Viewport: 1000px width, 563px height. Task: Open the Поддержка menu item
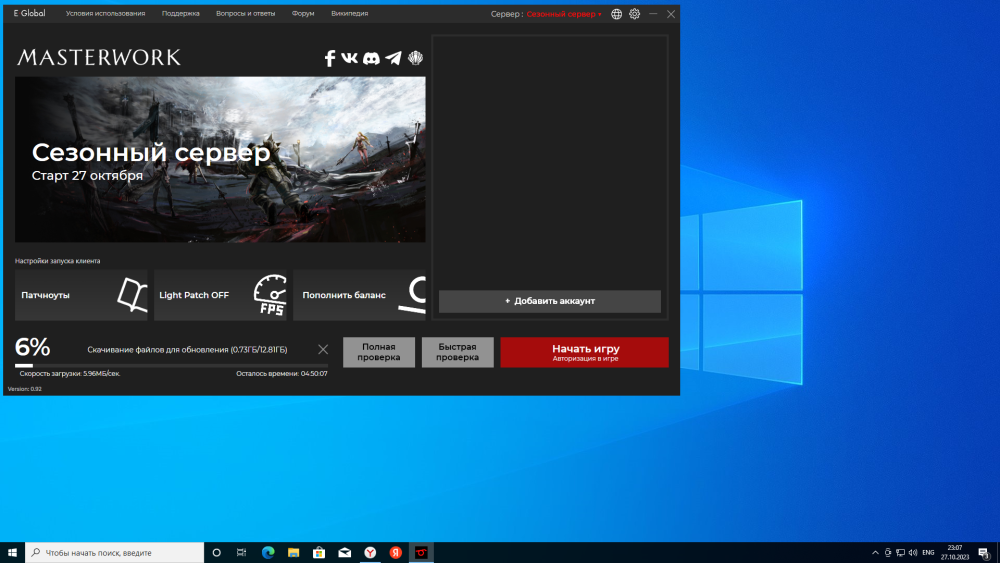tap(181, 14)
